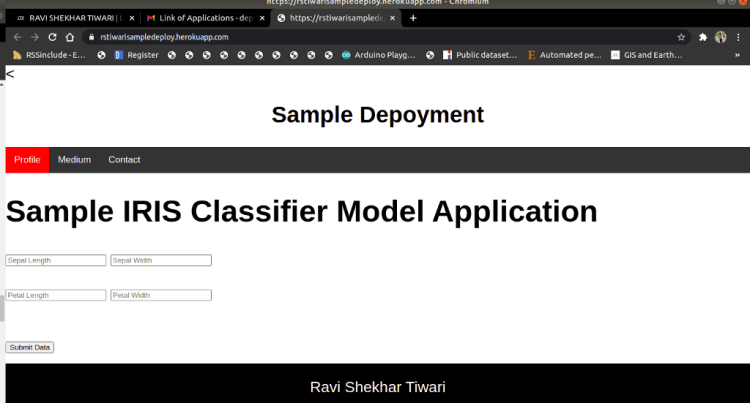Open a new tab with plus icon

414,18
